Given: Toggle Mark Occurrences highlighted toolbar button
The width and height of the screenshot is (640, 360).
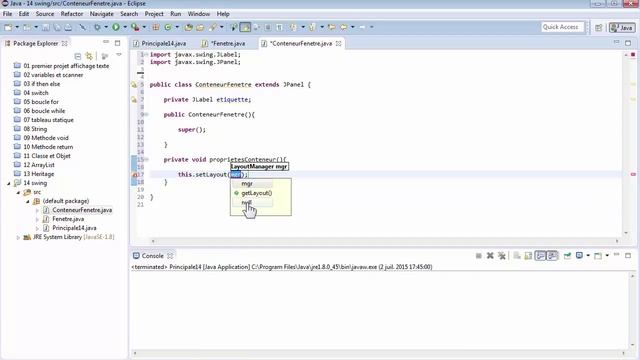Looking at the screenshot, I should pos(245,27).
